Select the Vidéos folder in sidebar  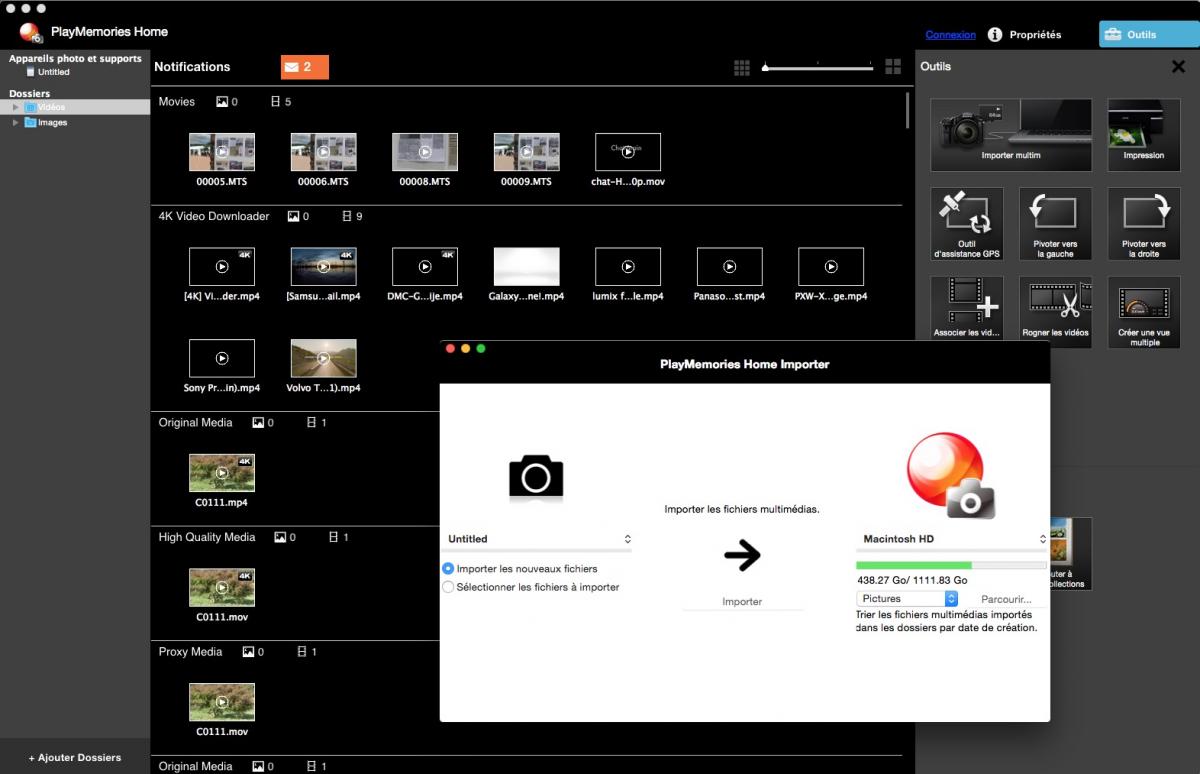point(75,107)
